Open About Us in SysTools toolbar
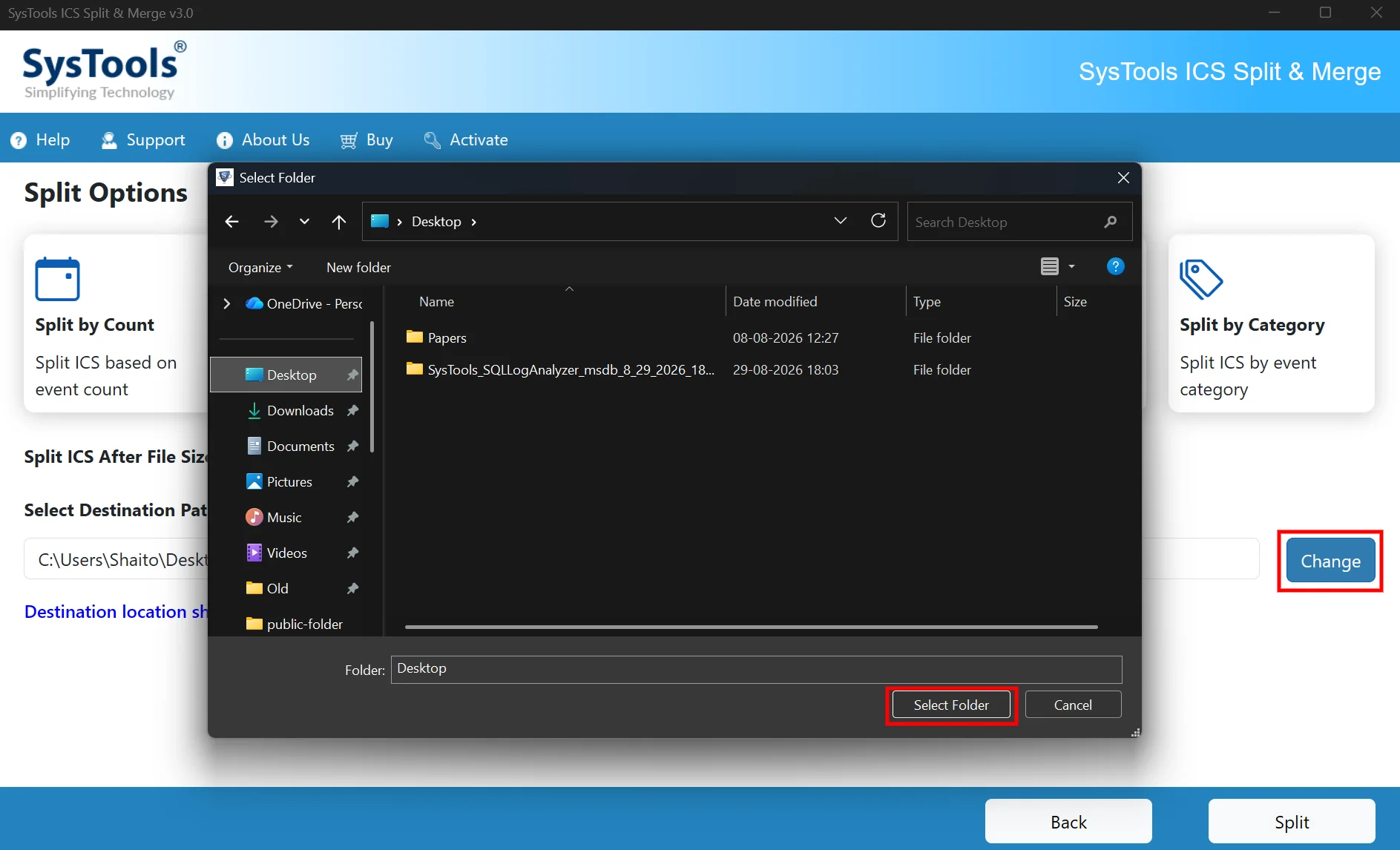Viewport: 1400px width, 850px height. [x=263, y=139]
